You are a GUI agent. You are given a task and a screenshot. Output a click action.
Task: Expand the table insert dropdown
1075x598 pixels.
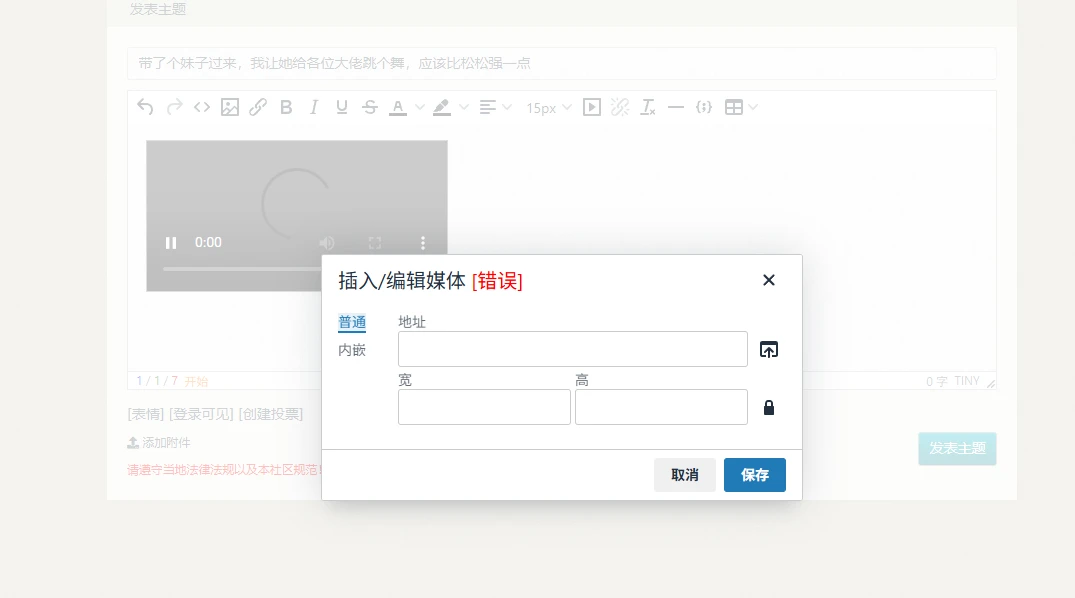coord(752,107)
